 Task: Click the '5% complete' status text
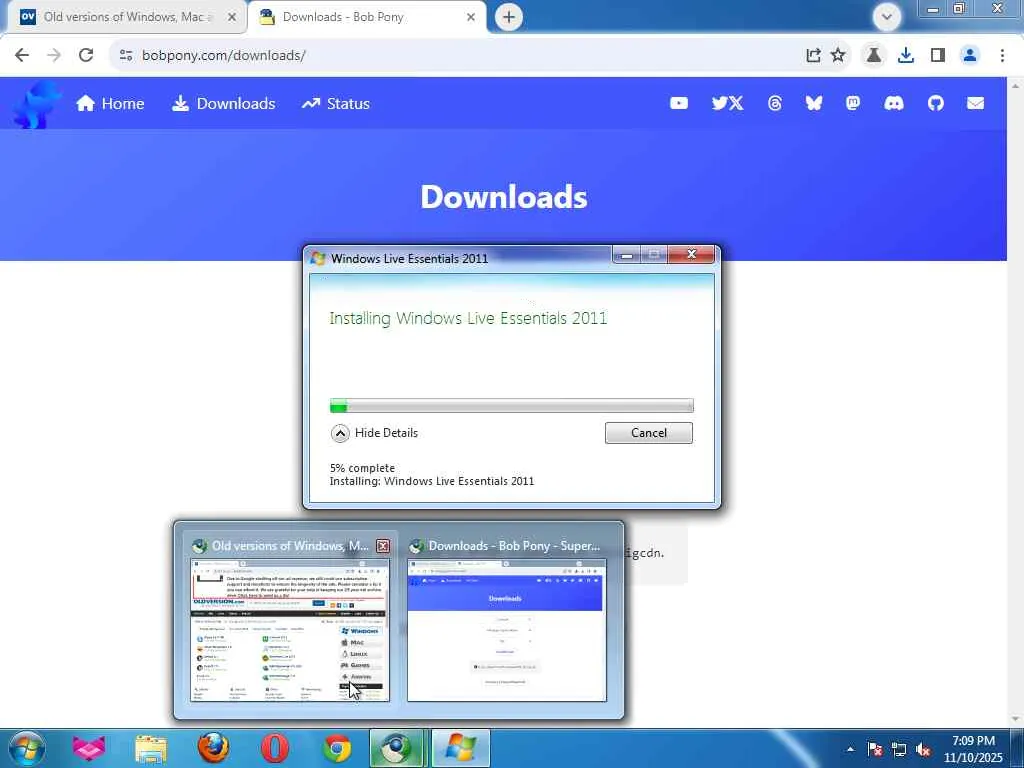(x=362, y=468)
